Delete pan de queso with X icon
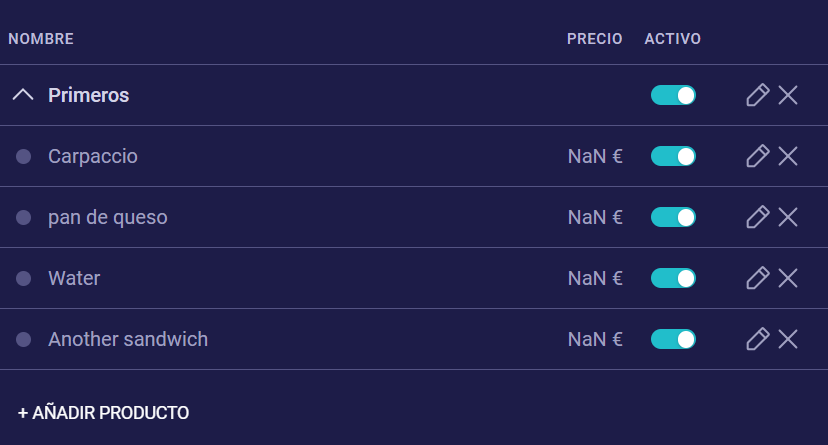828x445 pixels. click(788, 217)
